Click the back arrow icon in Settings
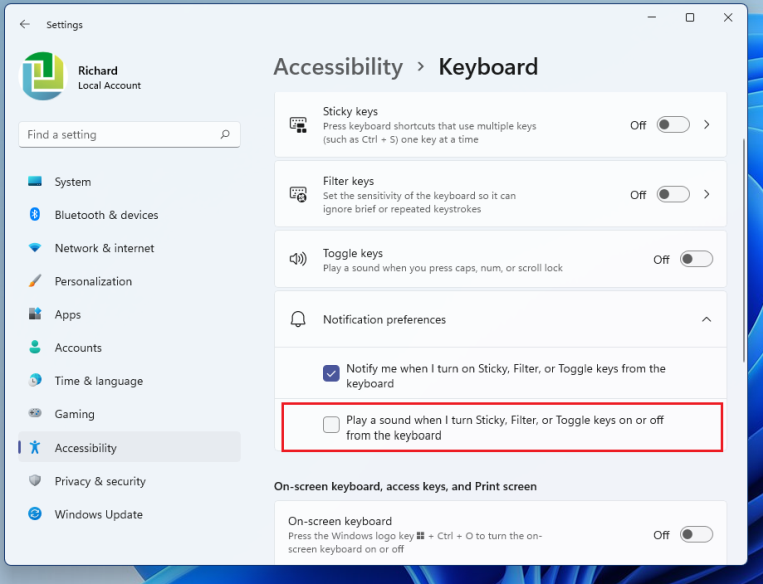The image size is (763, 584). click(25, 24)
